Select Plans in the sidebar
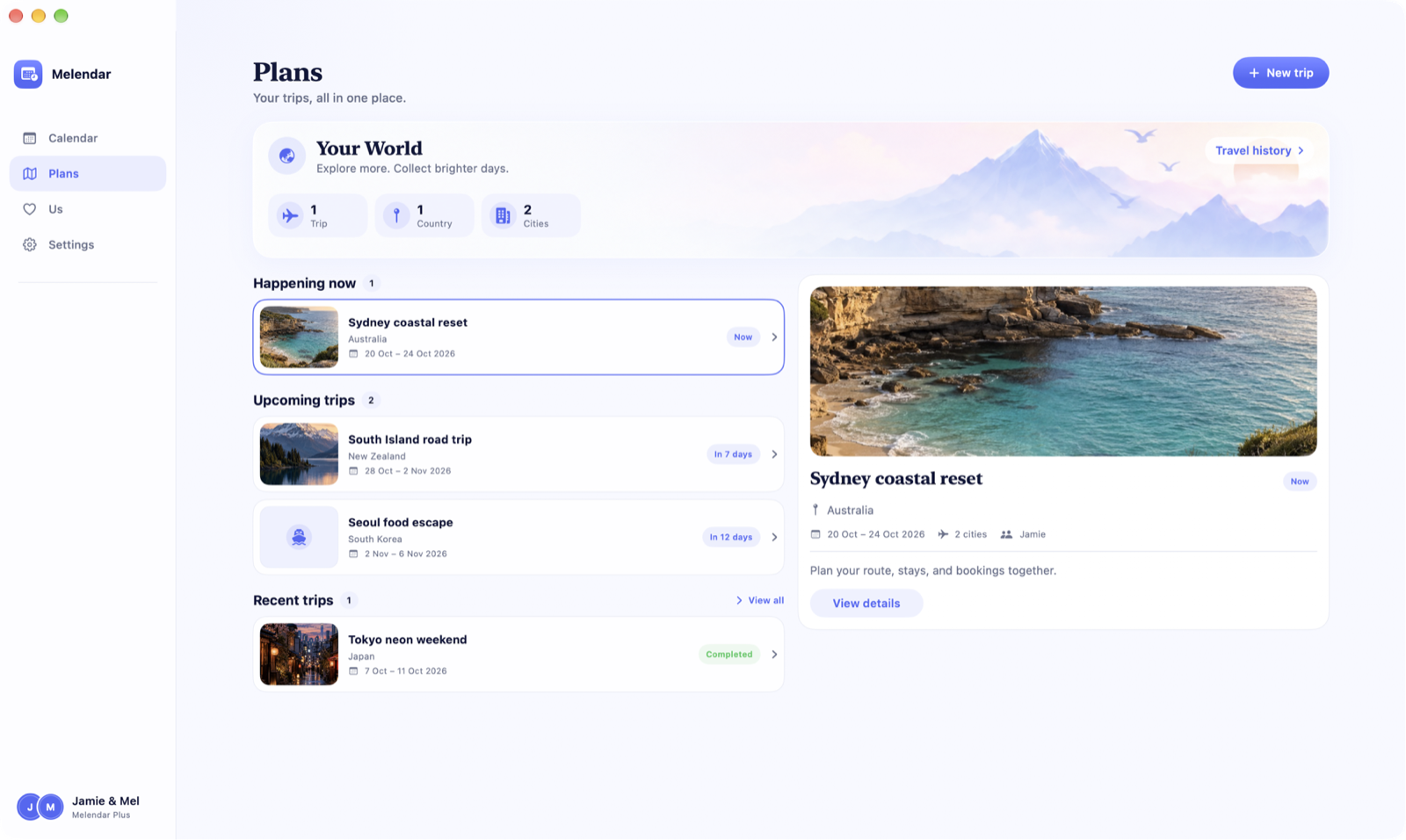 88,174
